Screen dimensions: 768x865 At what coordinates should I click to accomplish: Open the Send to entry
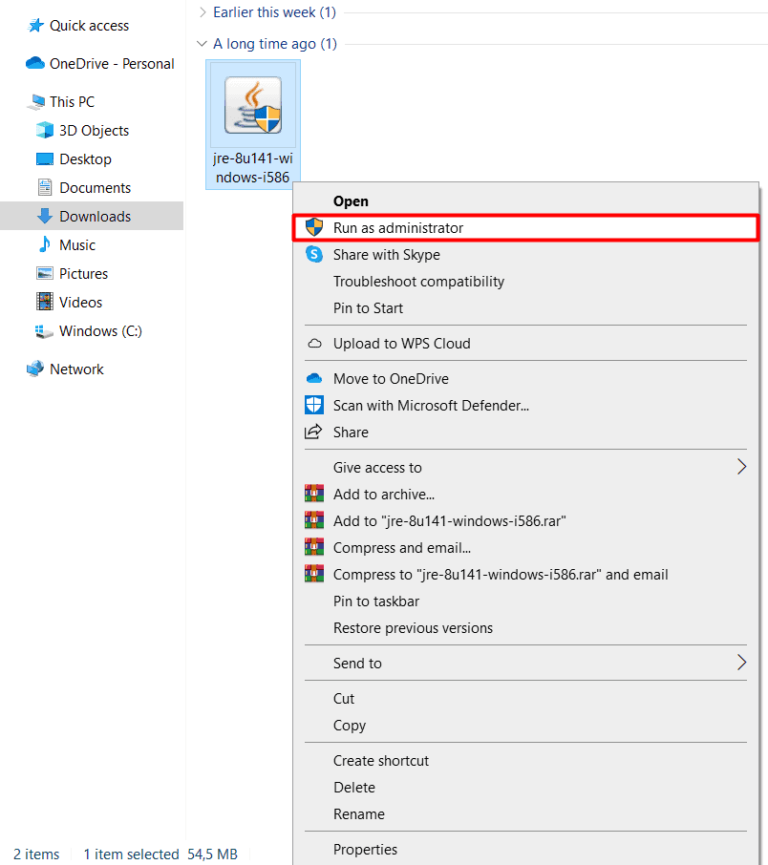pyautogui.click(x=525, y=663)
